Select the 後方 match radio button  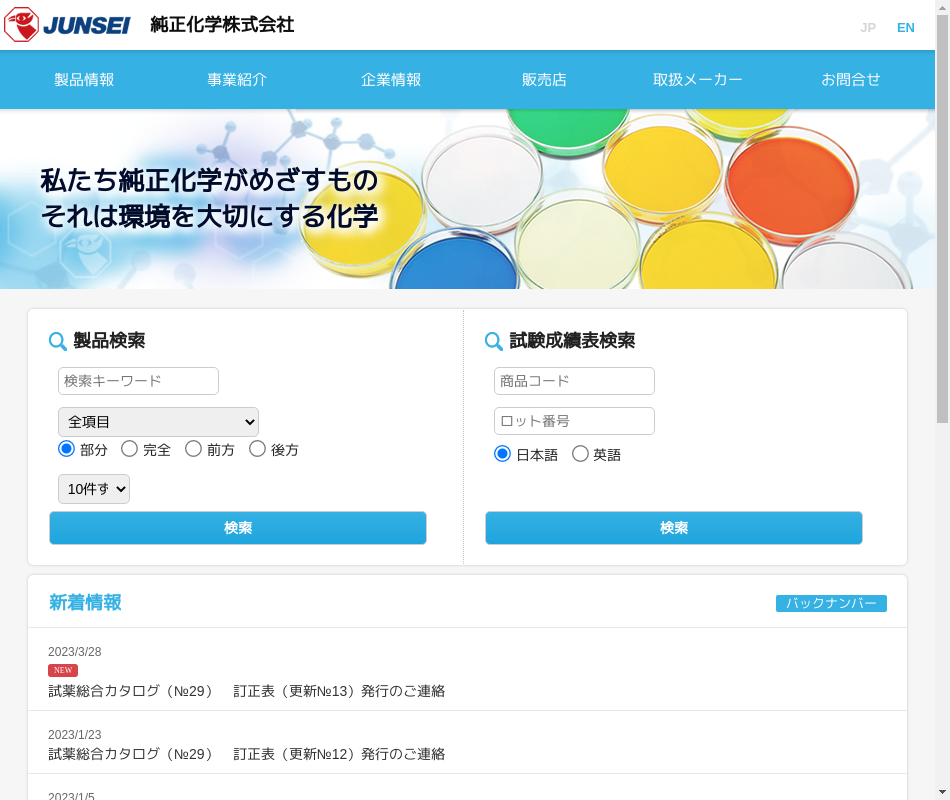coord(258,449)
